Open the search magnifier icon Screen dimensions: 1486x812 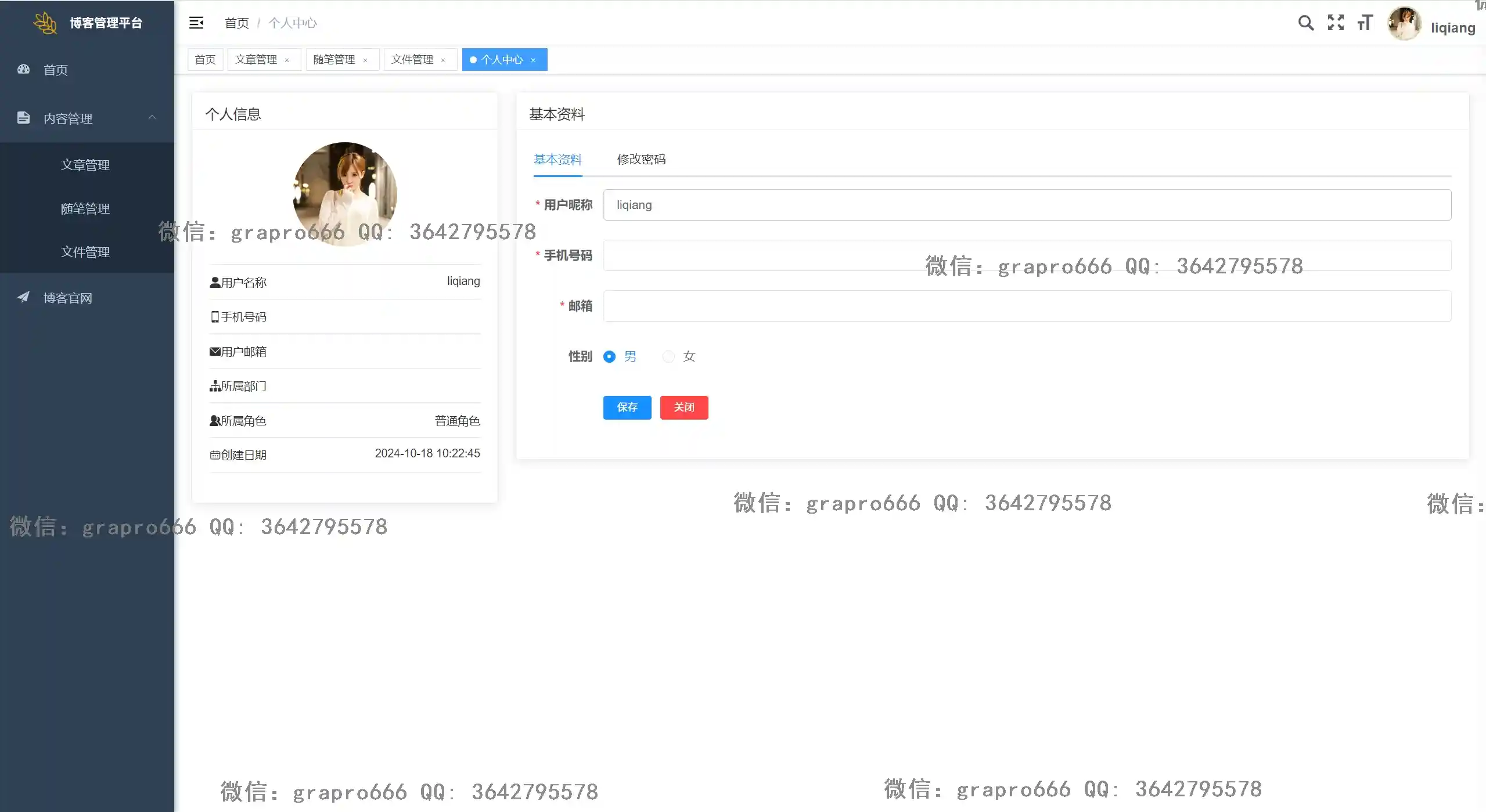click(x=1305, y=23)
